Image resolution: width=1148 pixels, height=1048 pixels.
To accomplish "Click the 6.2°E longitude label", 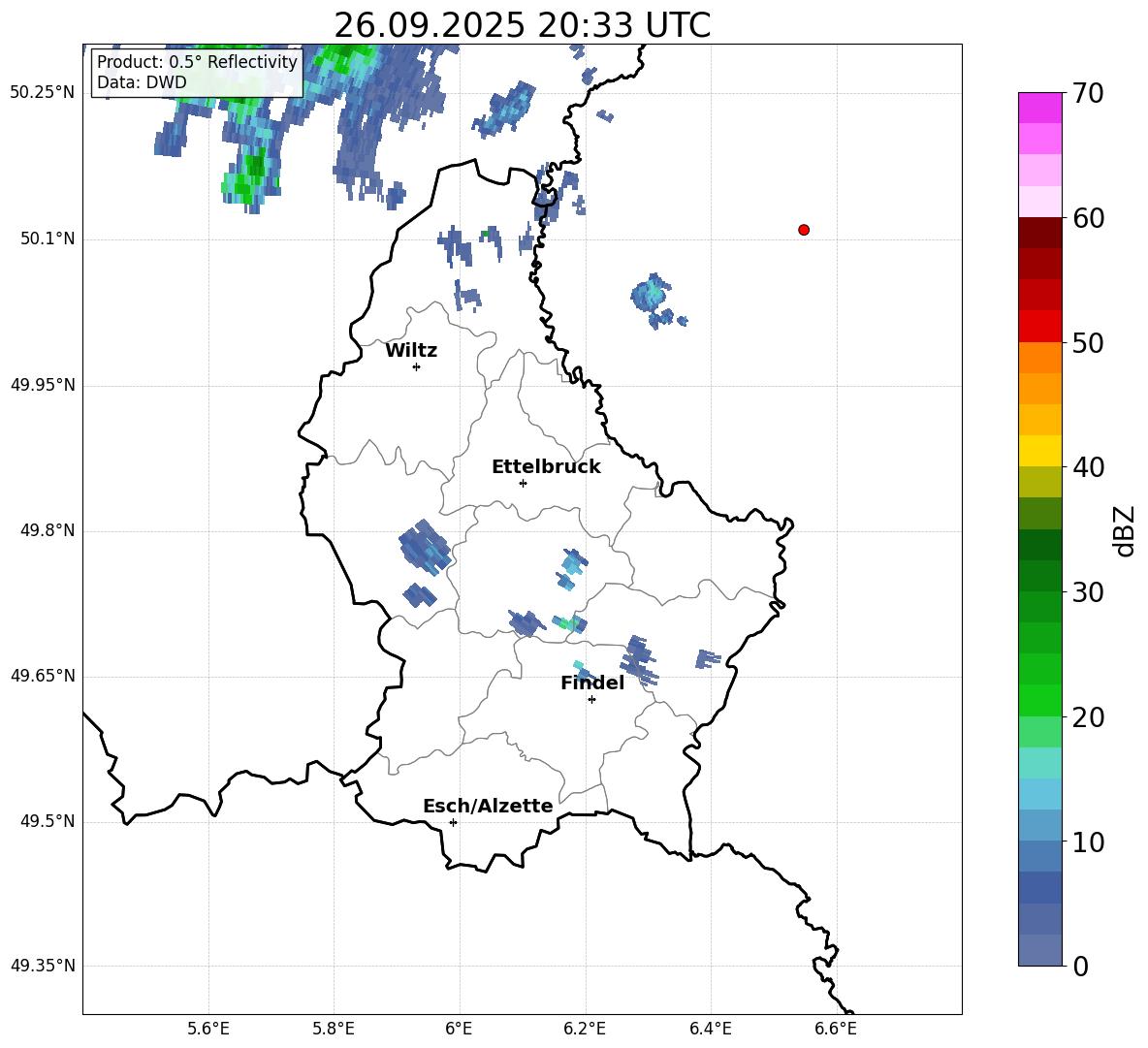I will click(585, 1029).
